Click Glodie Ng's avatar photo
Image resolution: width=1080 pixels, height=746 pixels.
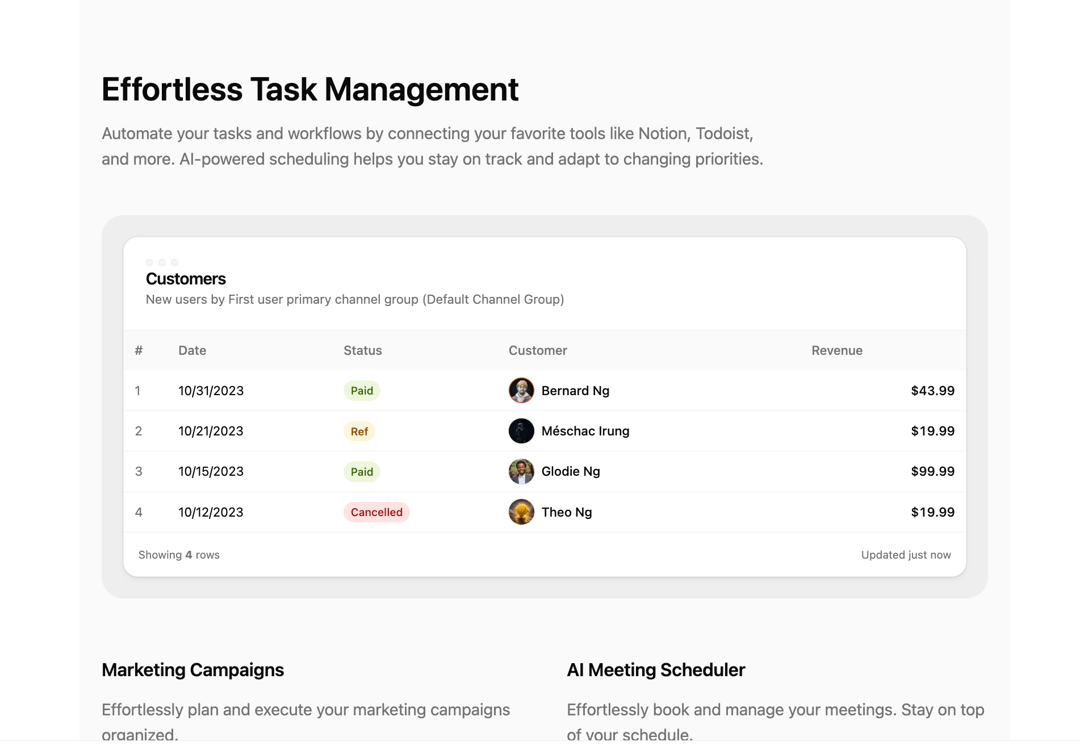(521, 472)
